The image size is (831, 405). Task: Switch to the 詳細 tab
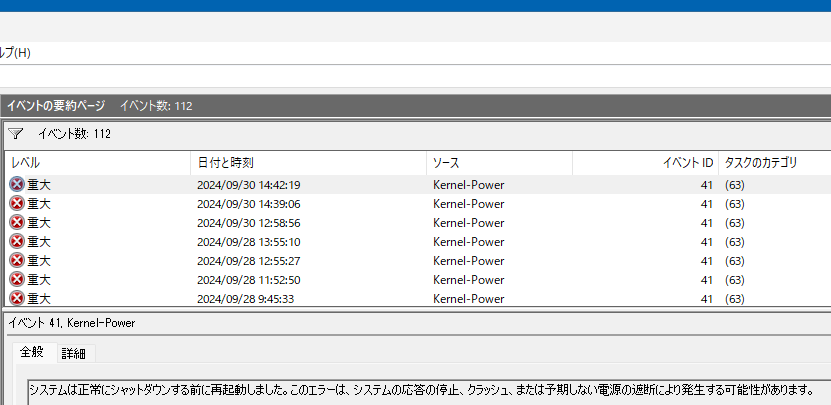click(73, 353)
